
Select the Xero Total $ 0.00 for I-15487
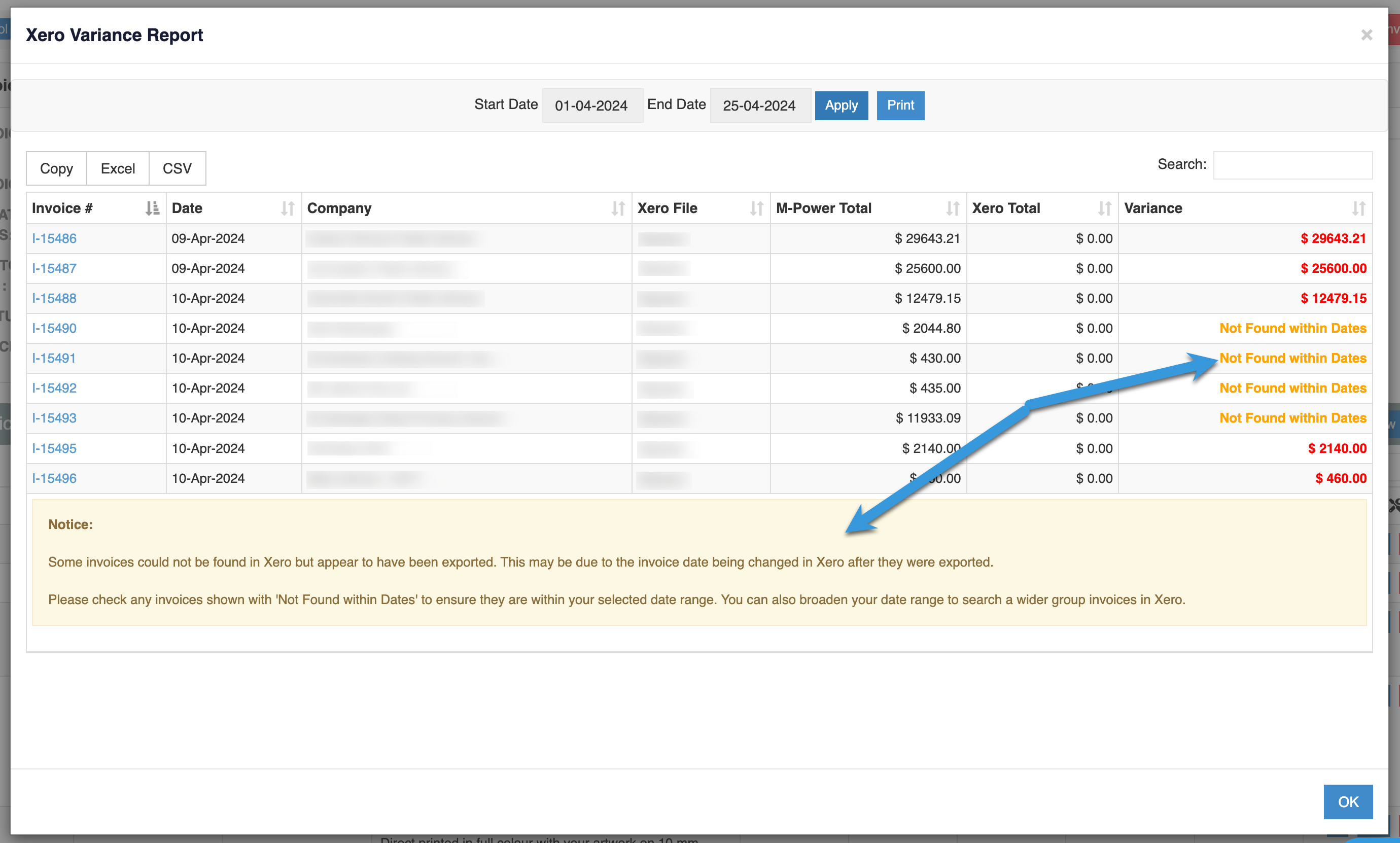[x=1094, y=269]
